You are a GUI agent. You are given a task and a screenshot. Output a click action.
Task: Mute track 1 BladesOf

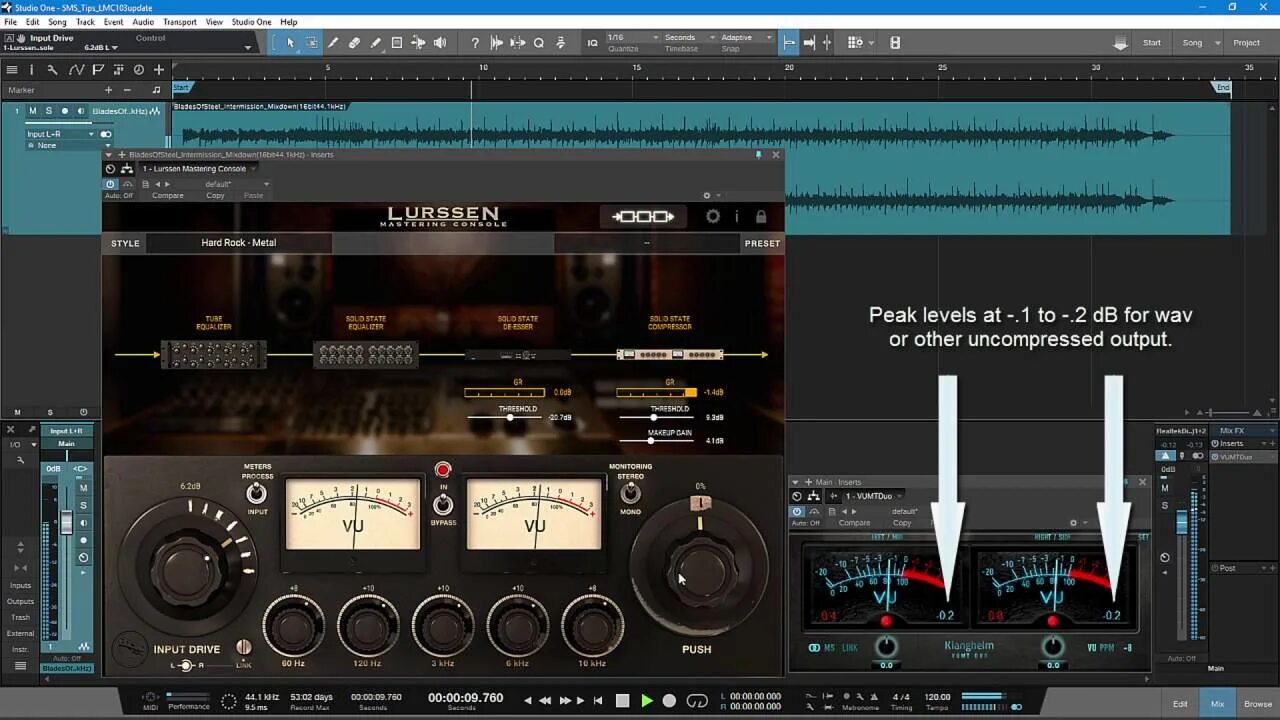(x=33, y=111)
